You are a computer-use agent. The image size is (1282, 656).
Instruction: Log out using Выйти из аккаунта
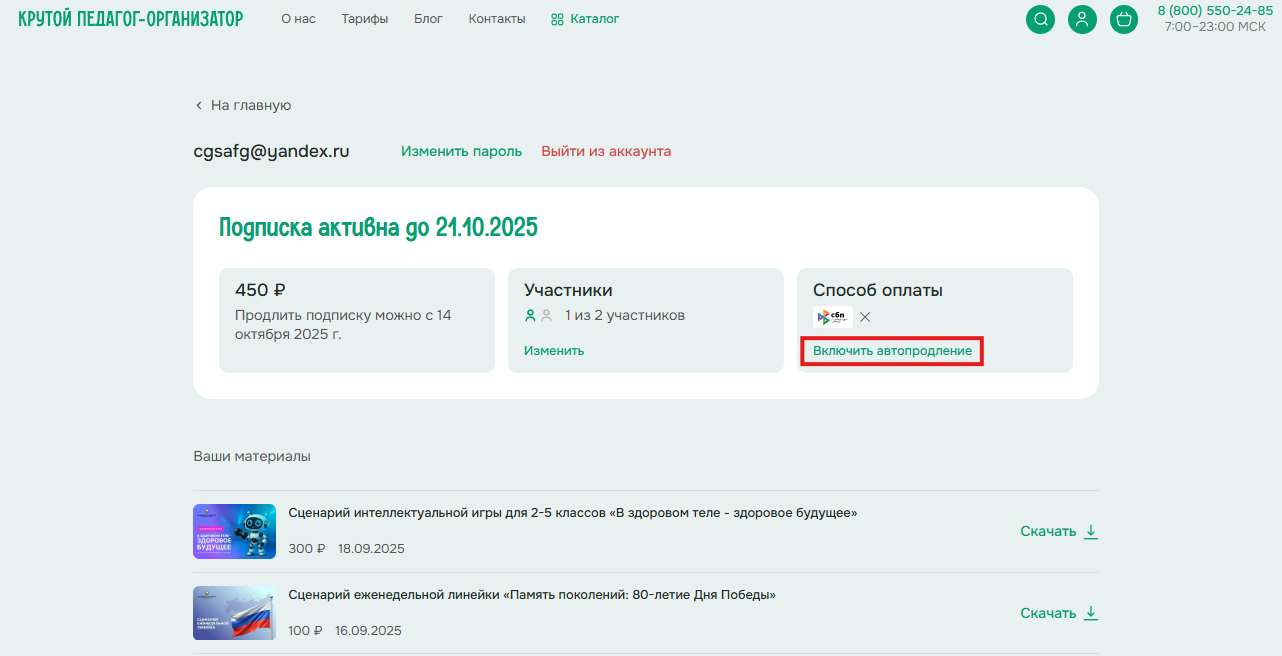(606, 152)
